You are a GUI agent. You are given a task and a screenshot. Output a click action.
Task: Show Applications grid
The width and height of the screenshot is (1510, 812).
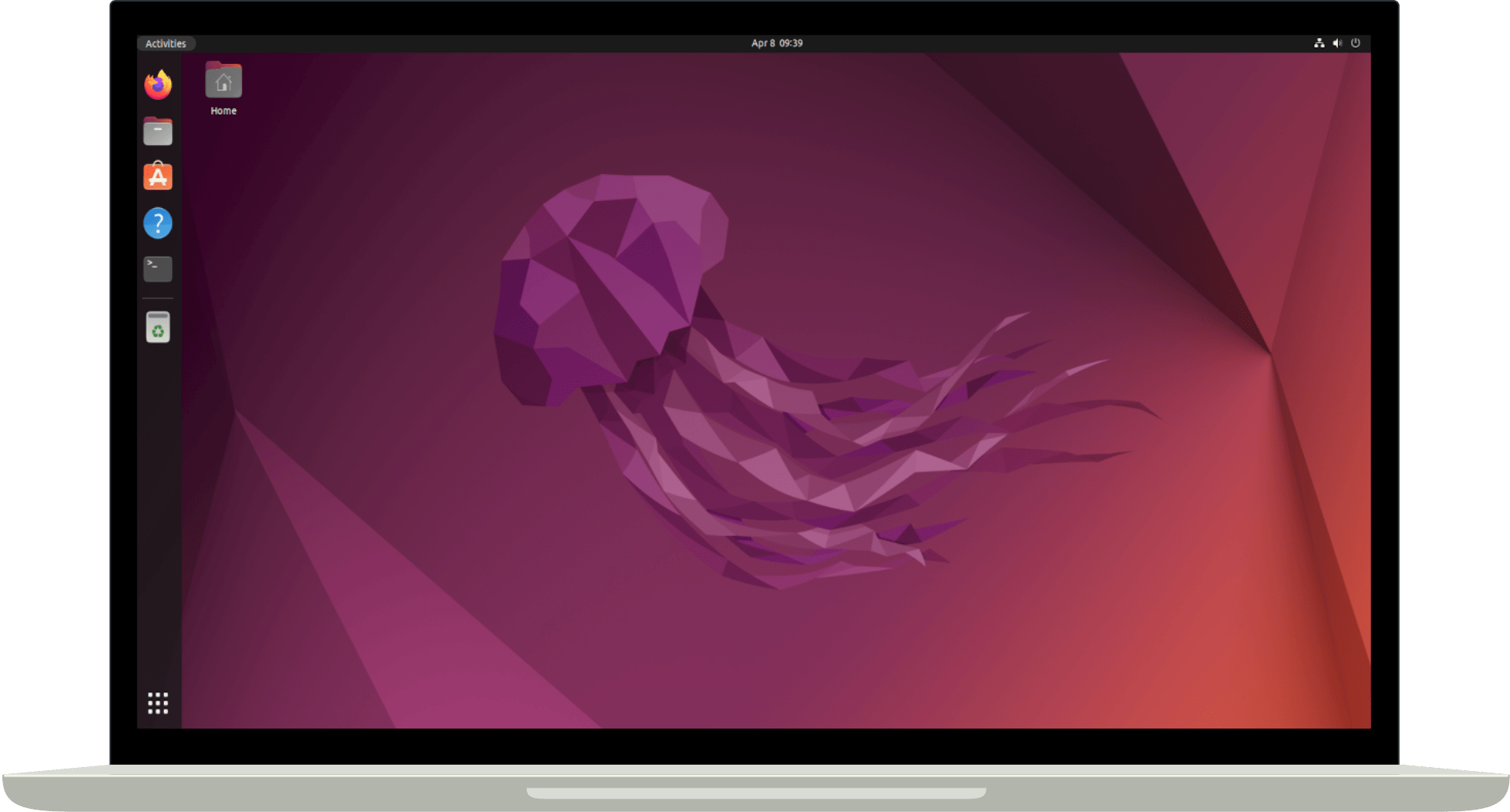(x=158, y=703)
